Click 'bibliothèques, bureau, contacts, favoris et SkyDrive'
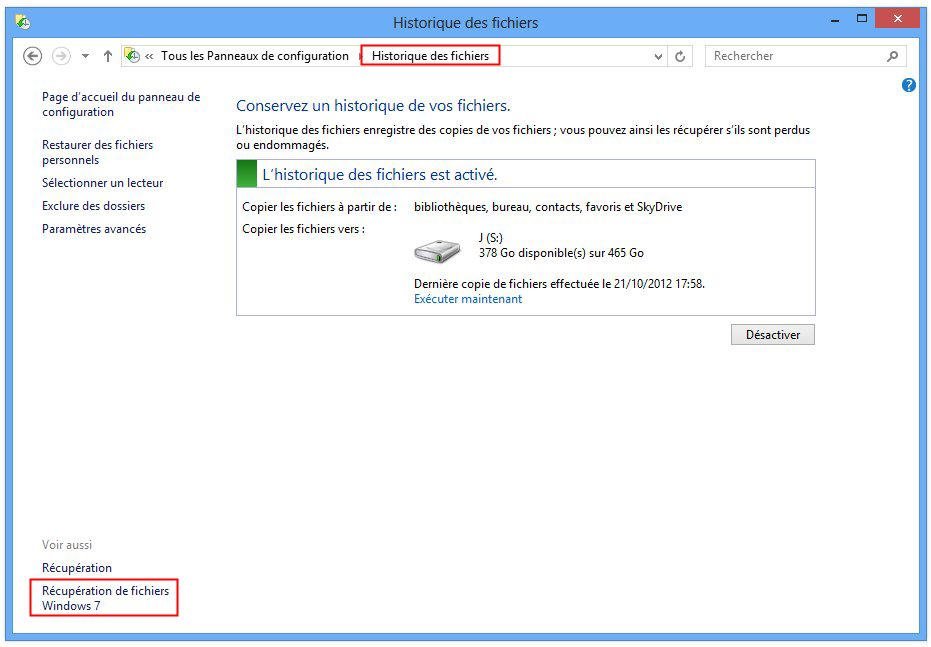Screen dimensions: 931x647 (x=548, y=207)
